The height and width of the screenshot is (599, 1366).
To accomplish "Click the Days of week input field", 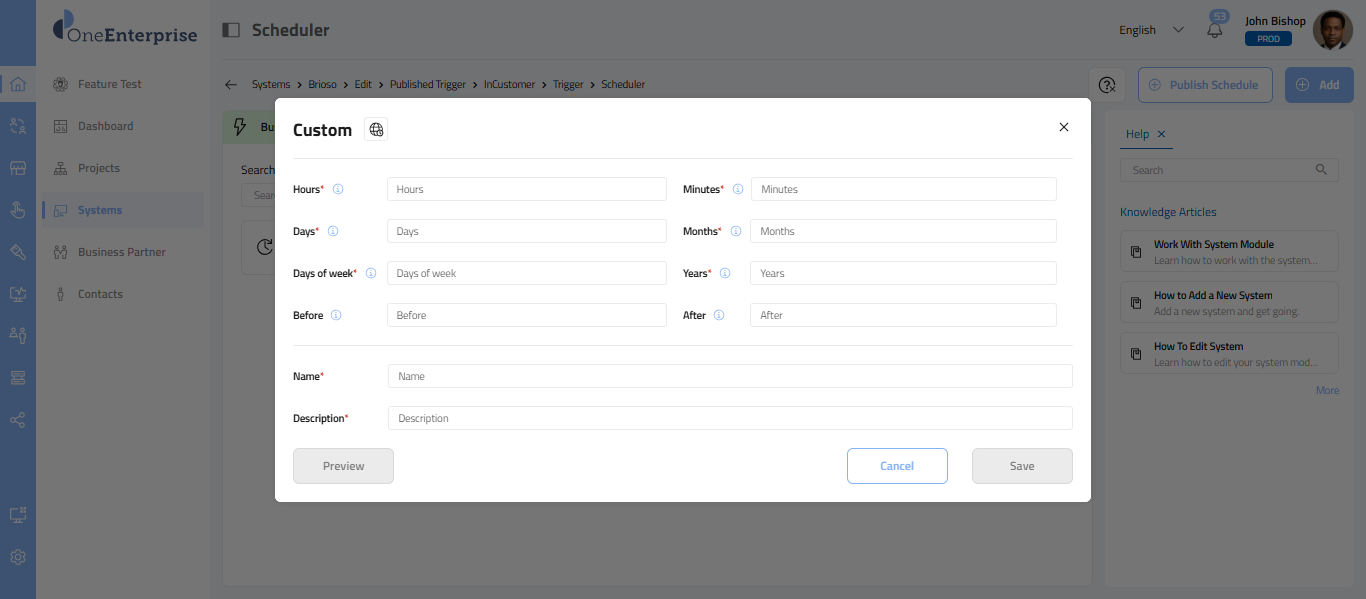I will 526,273.
